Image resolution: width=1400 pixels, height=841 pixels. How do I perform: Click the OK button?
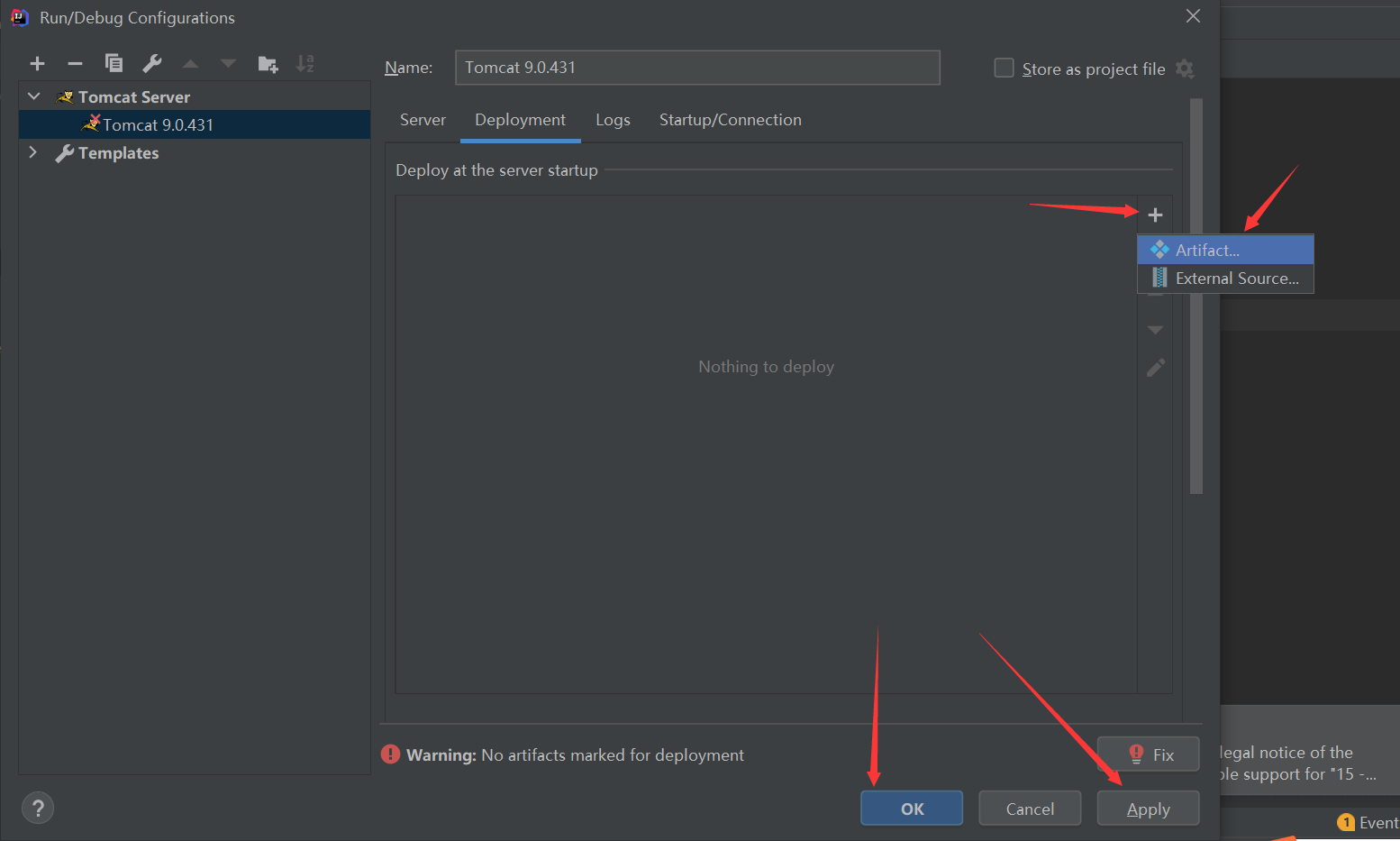[x=912, y=809]
